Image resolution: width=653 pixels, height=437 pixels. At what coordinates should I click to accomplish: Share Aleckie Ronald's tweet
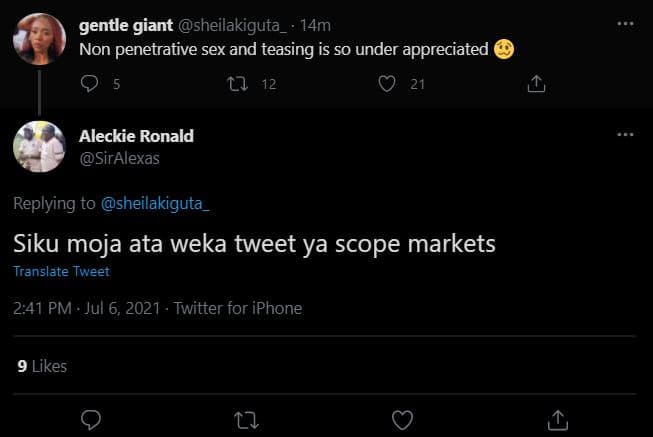click(559, 417)
